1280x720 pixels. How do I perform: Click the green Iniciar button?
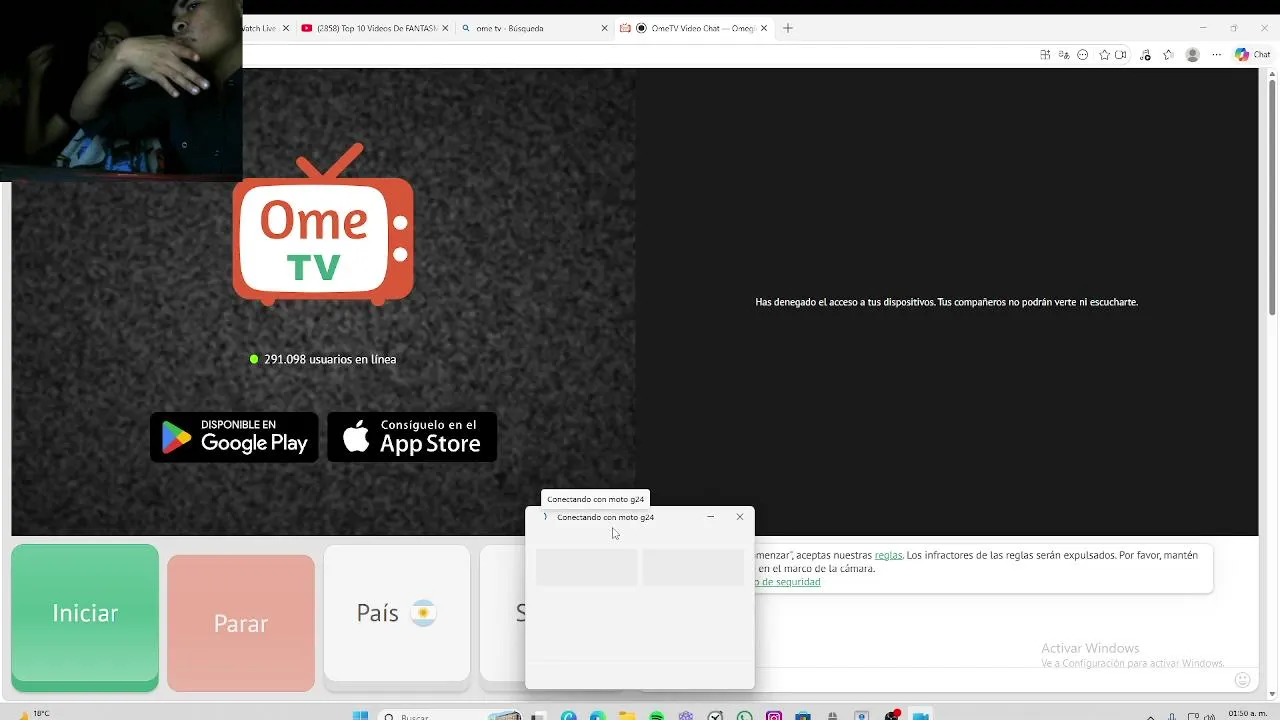[85, 613]
